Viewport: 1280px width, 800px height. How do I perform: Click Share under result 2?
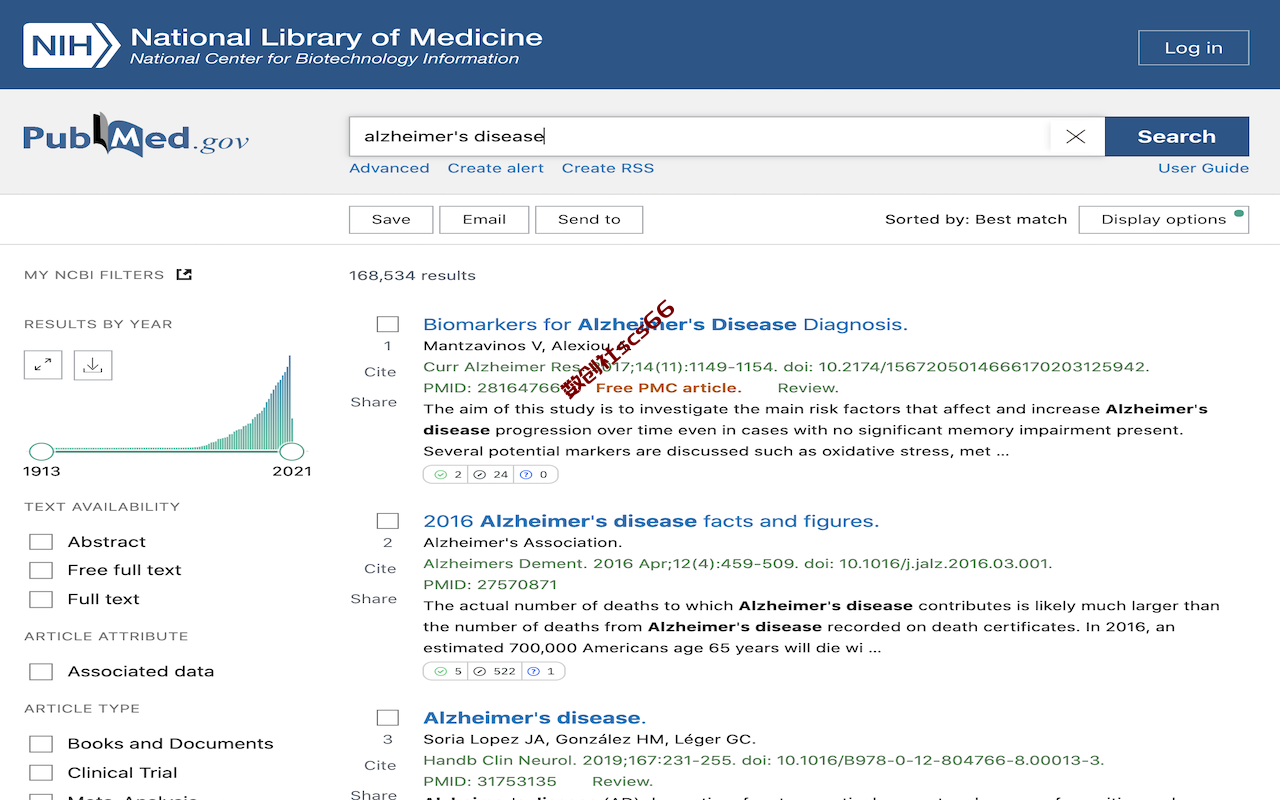[x=374, y=599]
